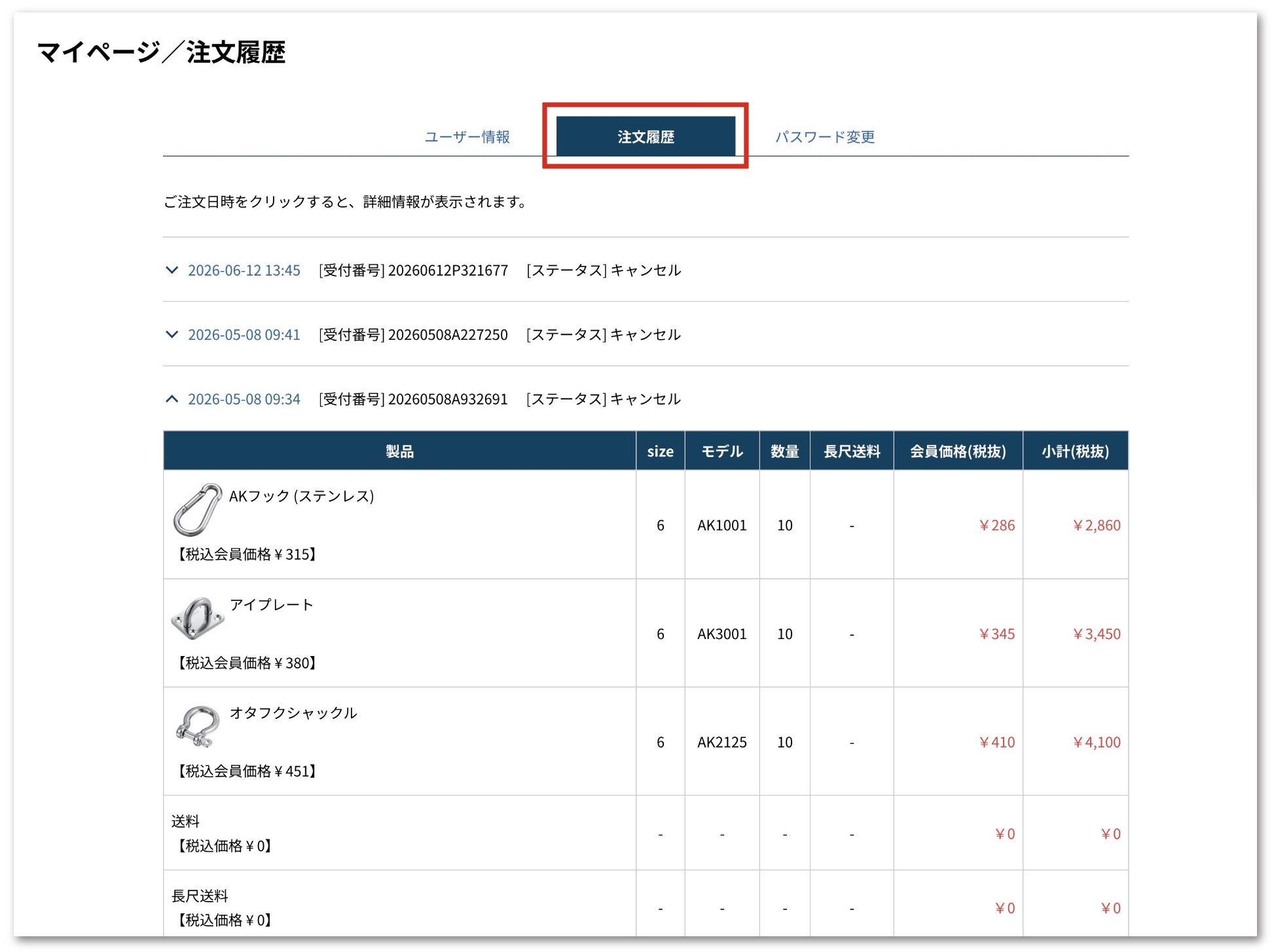
Task: Click receipt number 20260508A227250
Action: [448, 335]
